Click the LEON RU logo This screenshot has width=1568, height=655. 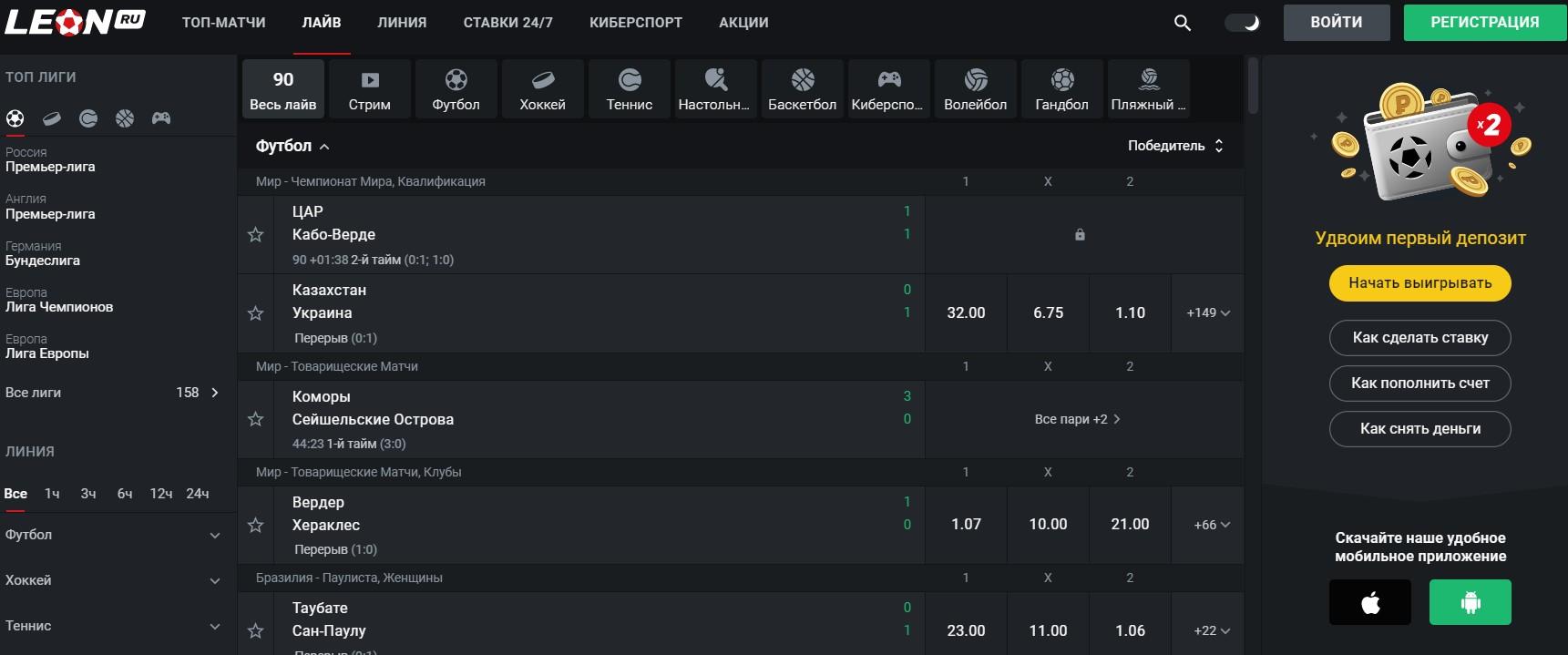point(75,22)
